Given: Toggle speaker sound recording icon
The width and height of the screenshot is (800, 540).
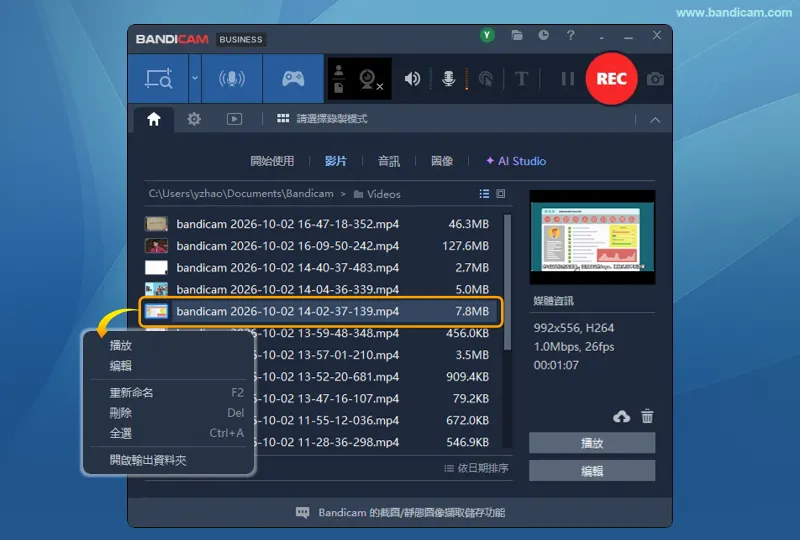Looking at the screenshot, I should 412,79.
